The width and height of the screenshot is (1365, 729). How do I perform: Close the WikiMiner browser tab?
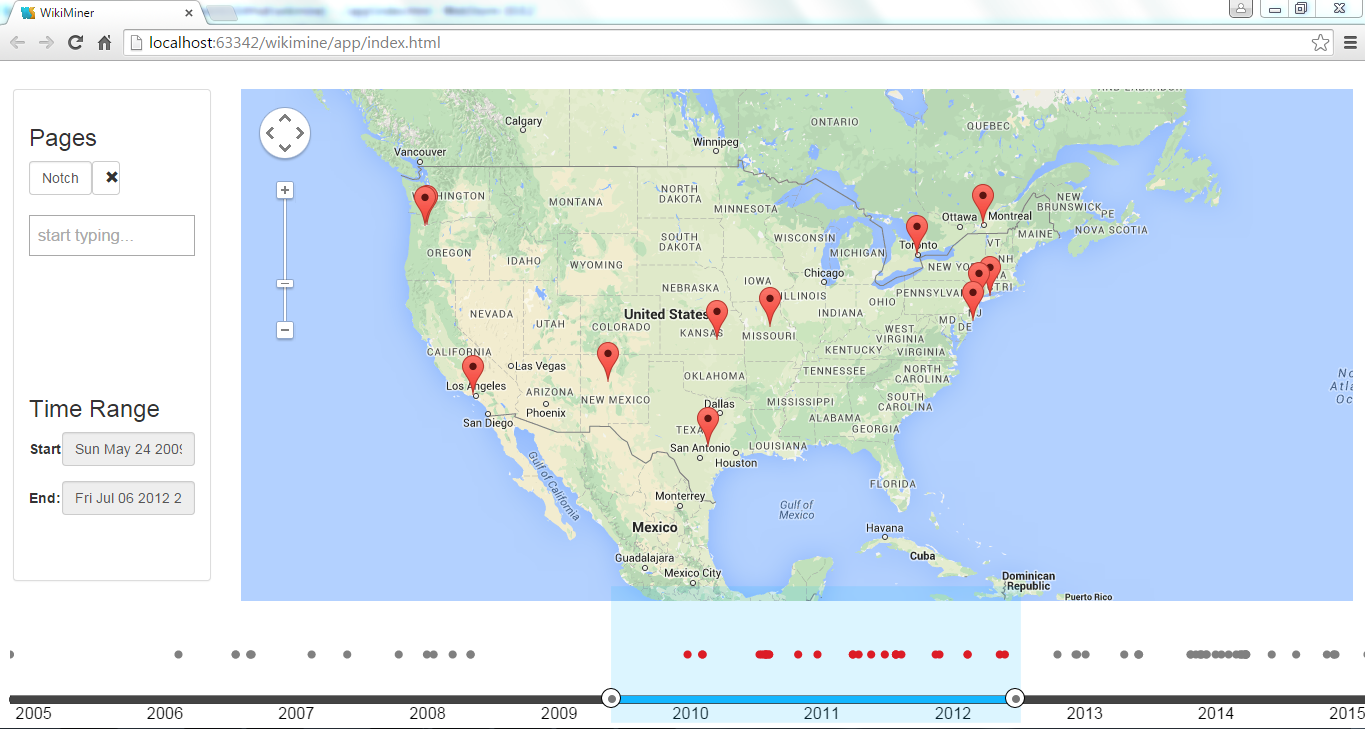(189, 13)
